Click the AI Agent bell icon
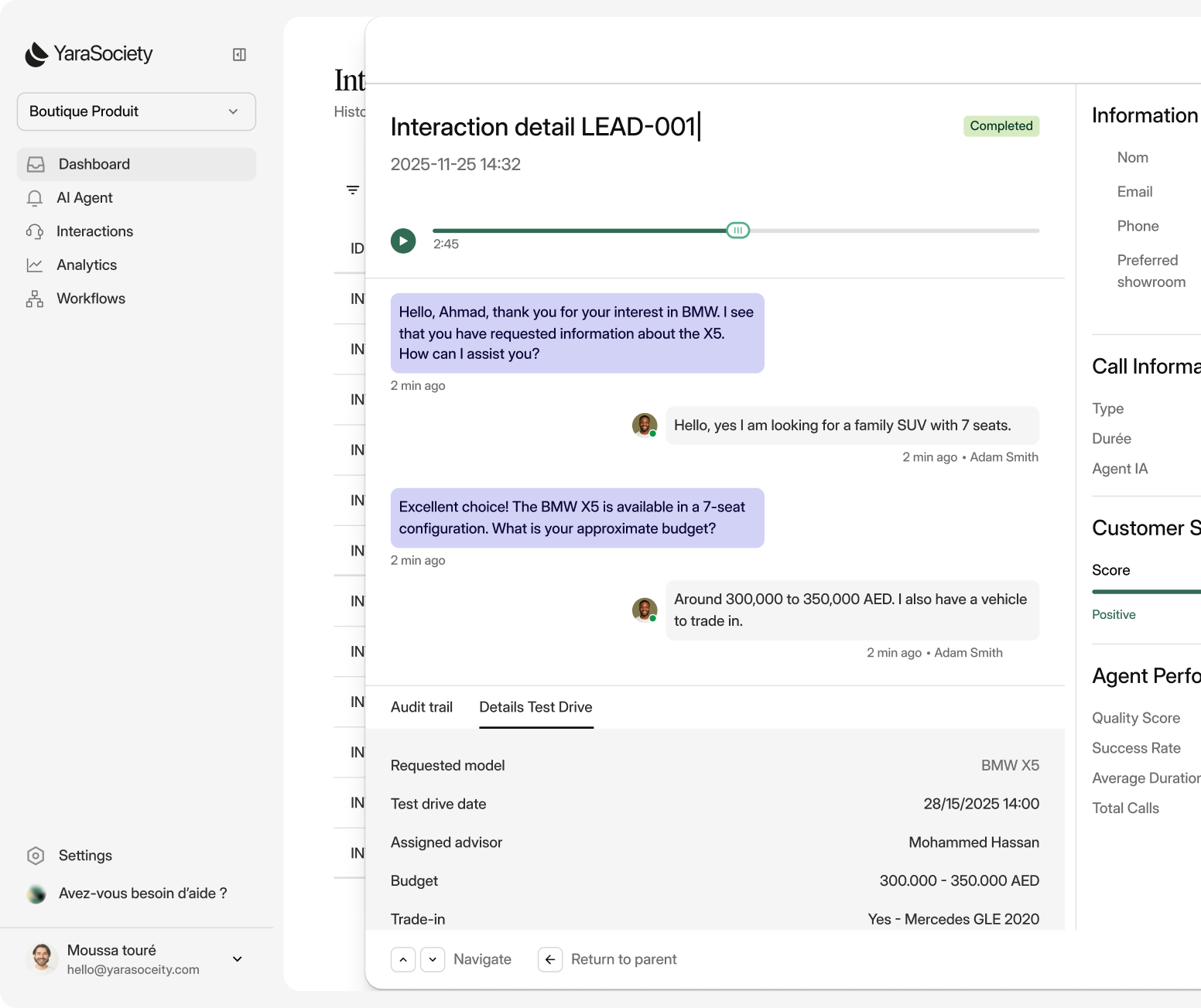 (x=35, y=198)
